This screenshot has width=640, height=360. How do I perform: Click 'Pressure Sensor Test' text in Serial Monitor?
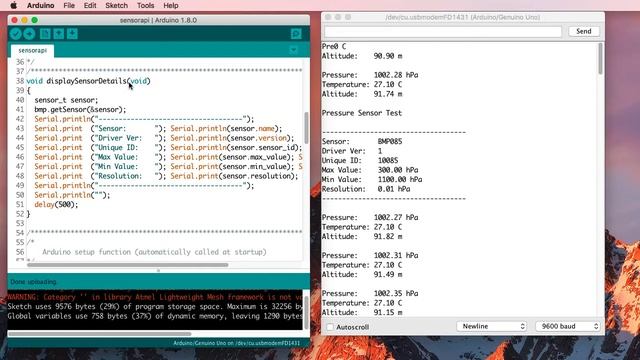tap(362, 113)
